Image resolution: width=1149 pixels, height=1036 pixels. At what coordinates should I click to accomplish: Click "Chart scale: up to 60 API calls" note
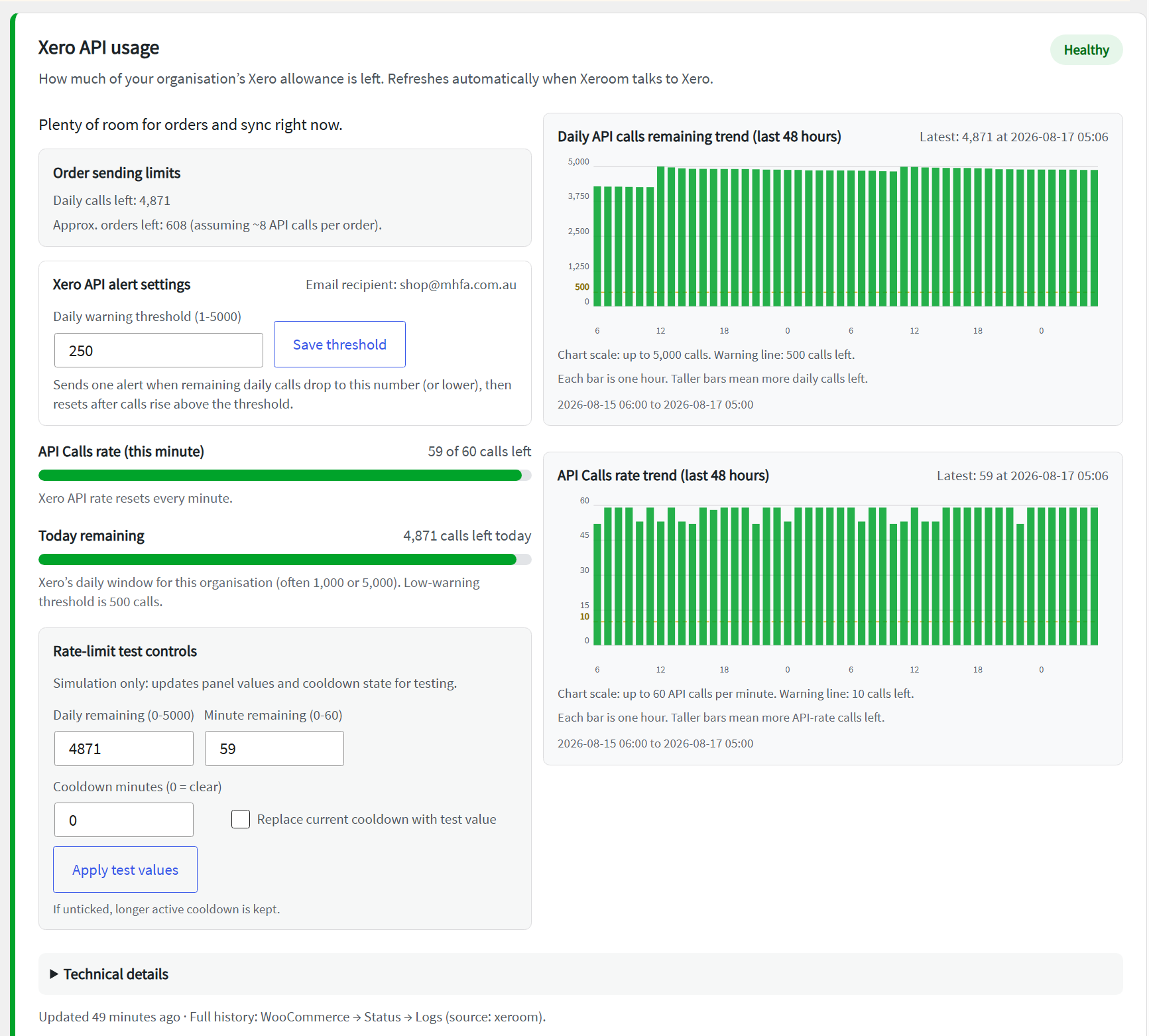click(735, 694)
